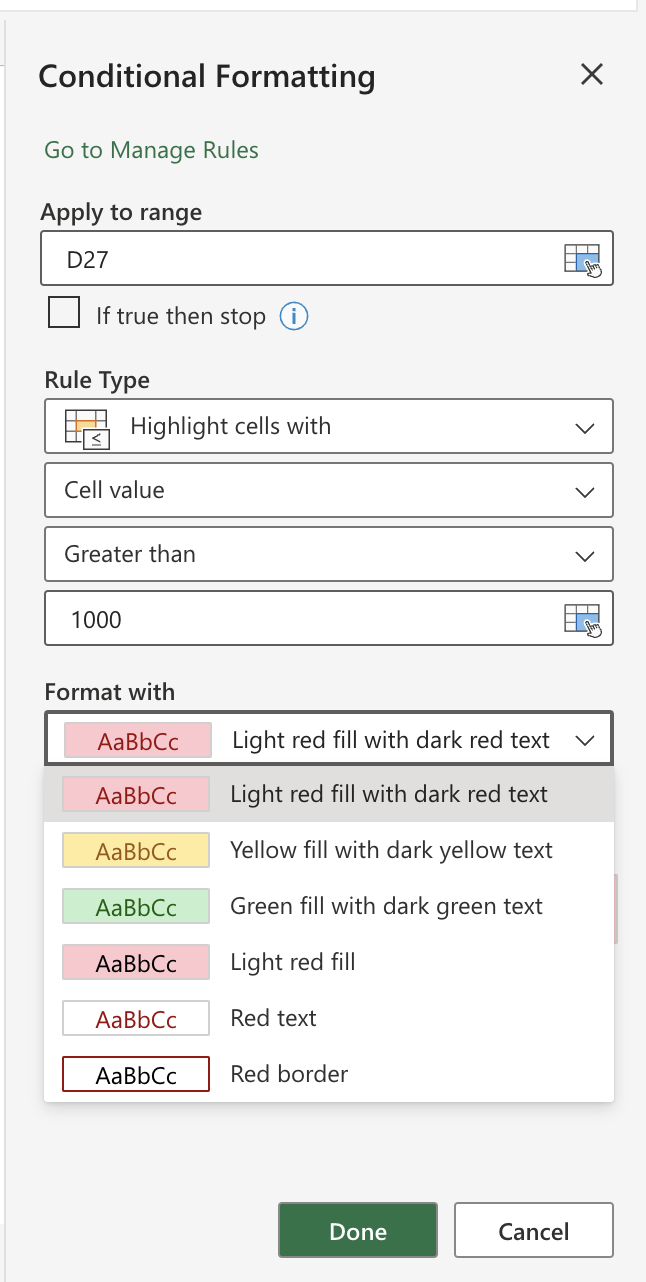Collapse the Format with dropdown chevron
The width and height of the screenshot is (646, 1282).
584,740
